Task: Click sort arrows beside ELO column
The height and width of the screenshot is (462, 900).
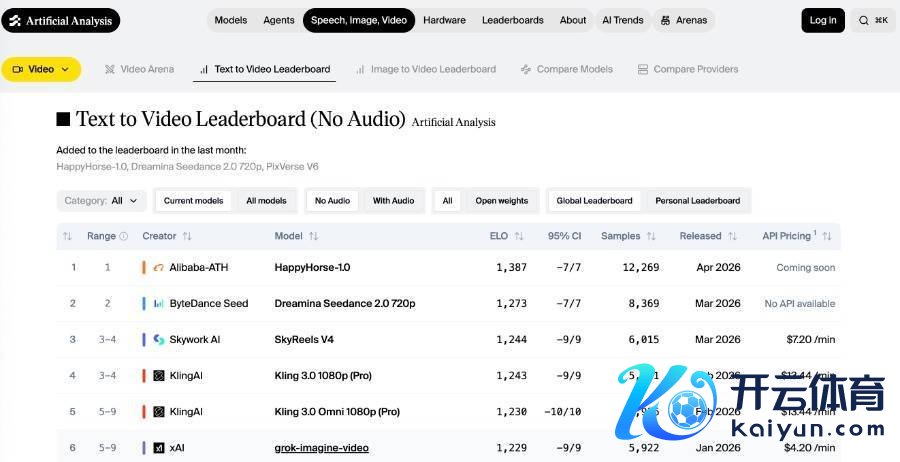Action: [519, 237]
